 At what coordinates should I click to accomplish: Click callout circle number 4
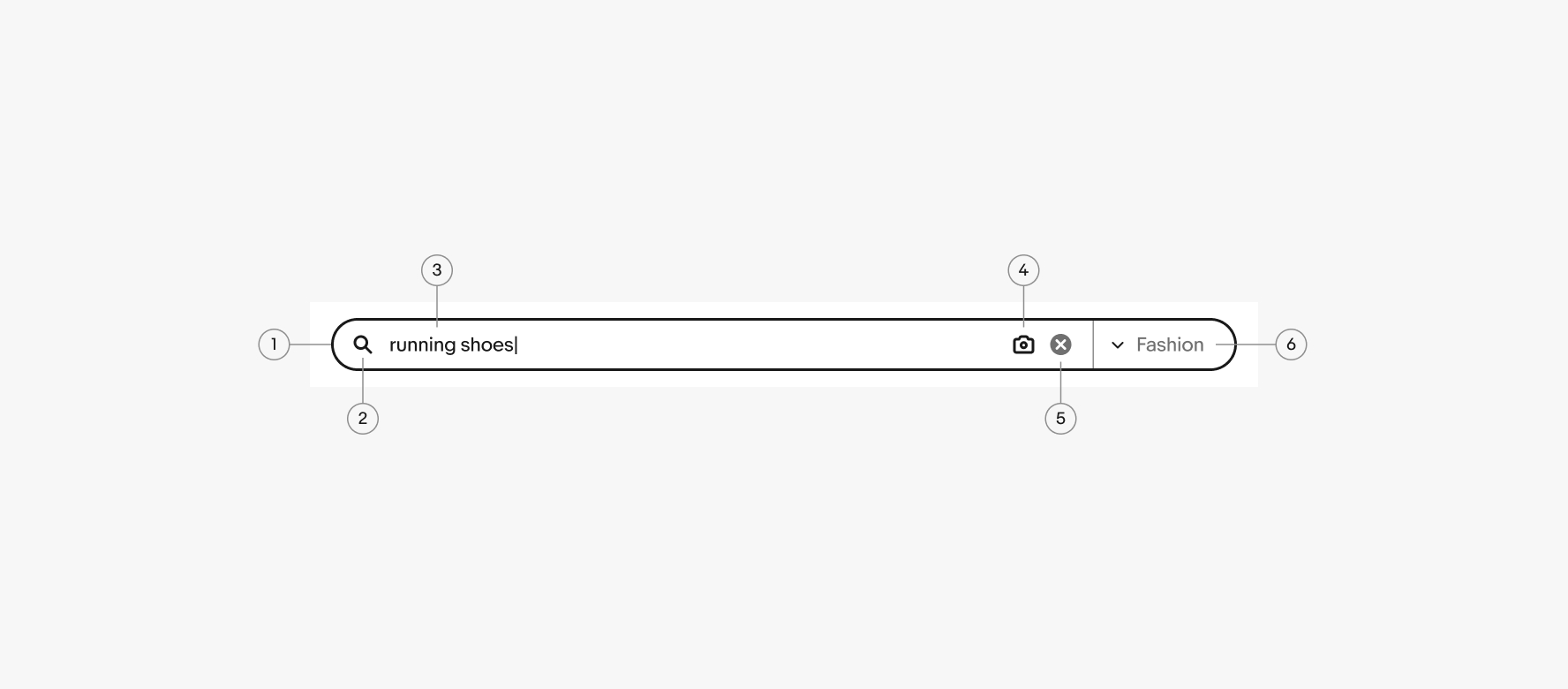click(1023, 270)
